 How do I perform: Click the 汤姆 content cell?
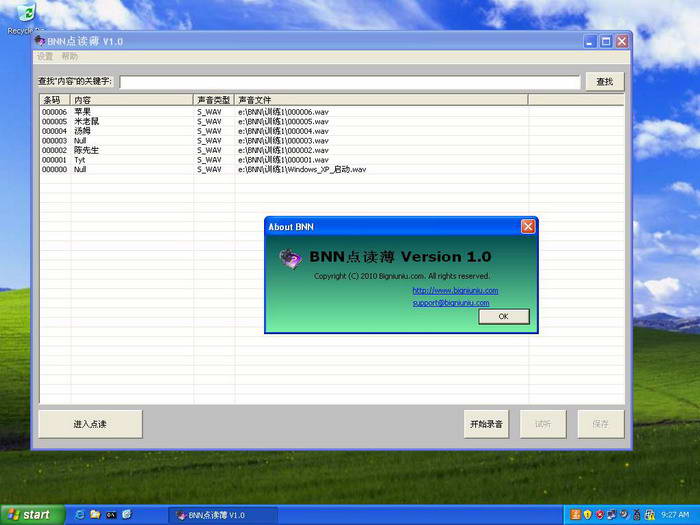82,131
